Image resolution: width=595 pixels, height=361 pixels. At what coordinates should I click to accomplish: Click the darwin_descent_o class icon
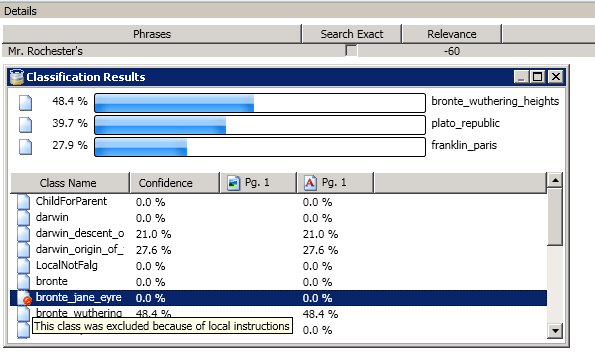point(24,233)
